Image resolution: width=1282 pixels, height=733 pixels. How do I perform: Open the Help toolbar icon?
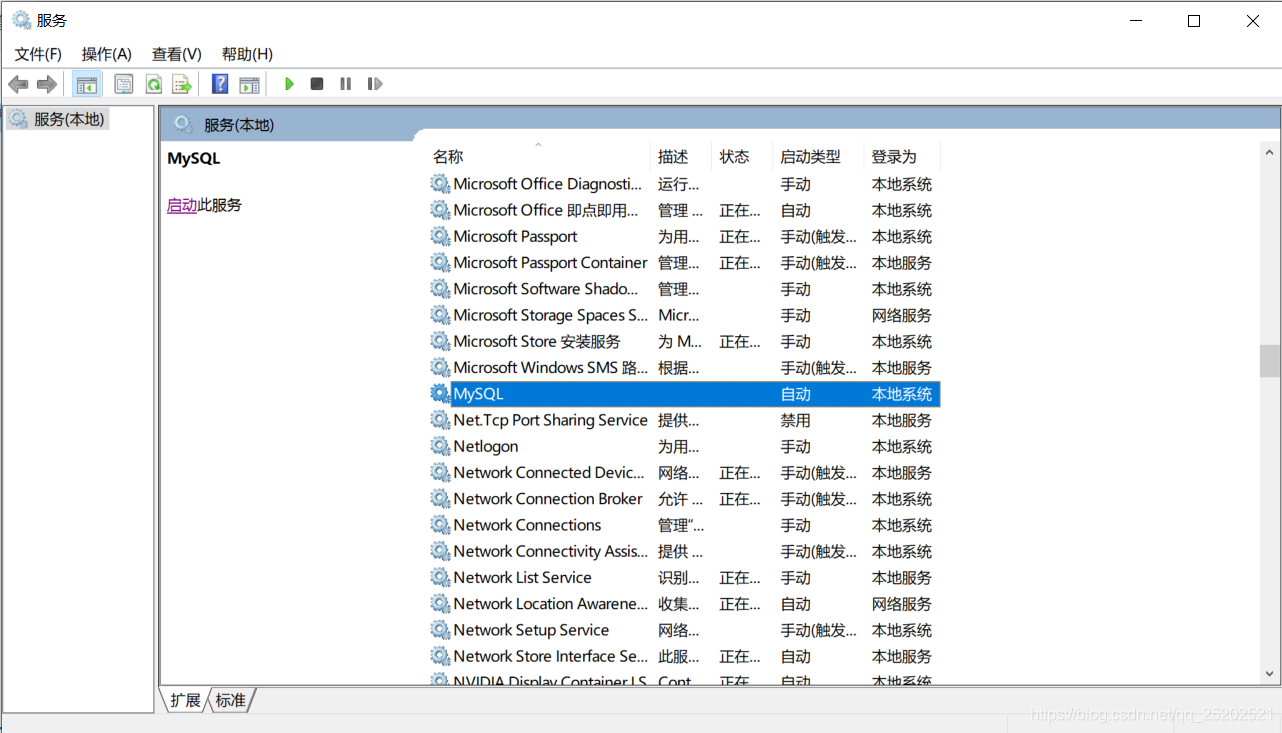[220, 84]
